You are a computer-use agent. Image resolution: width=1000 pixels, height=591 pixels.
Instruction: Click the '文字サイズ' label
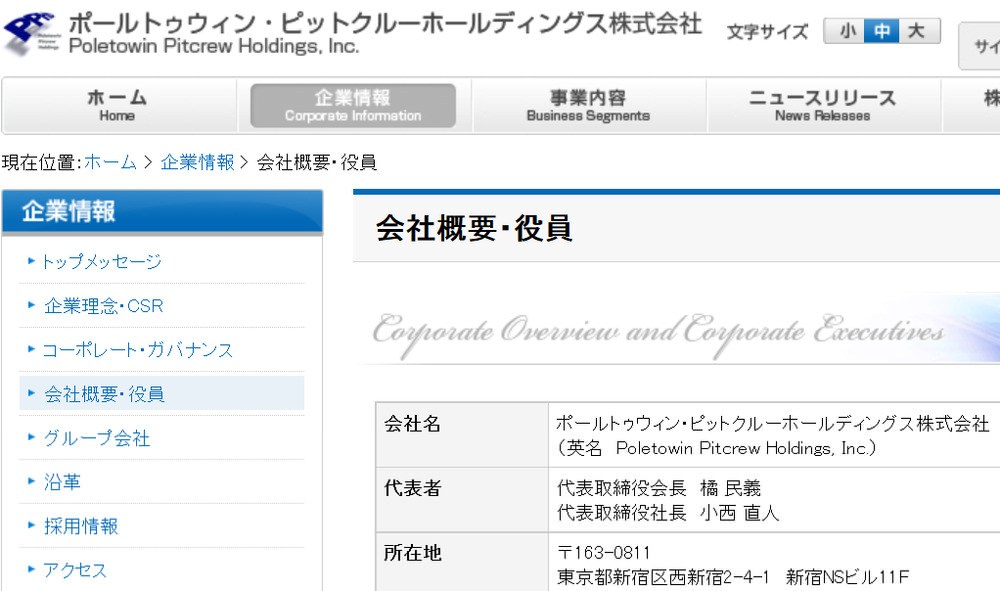(767, 32)
